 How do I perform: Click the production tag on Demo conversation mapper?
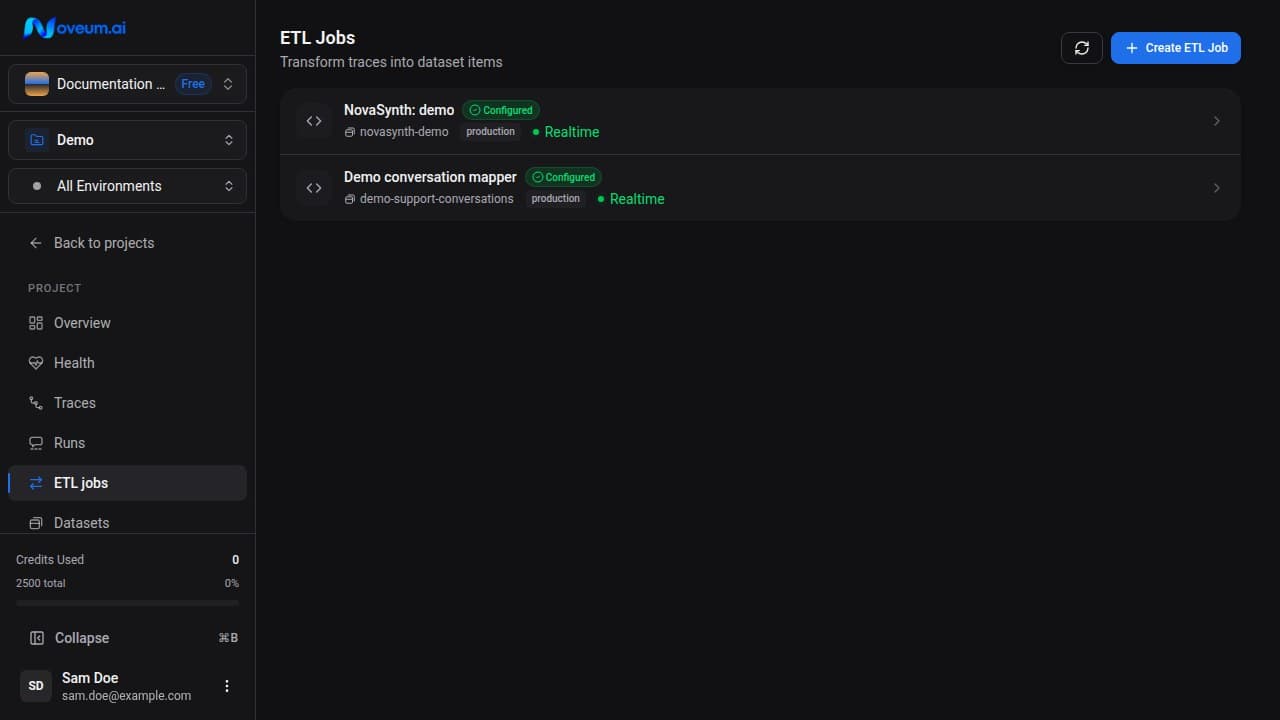[556, 199]
